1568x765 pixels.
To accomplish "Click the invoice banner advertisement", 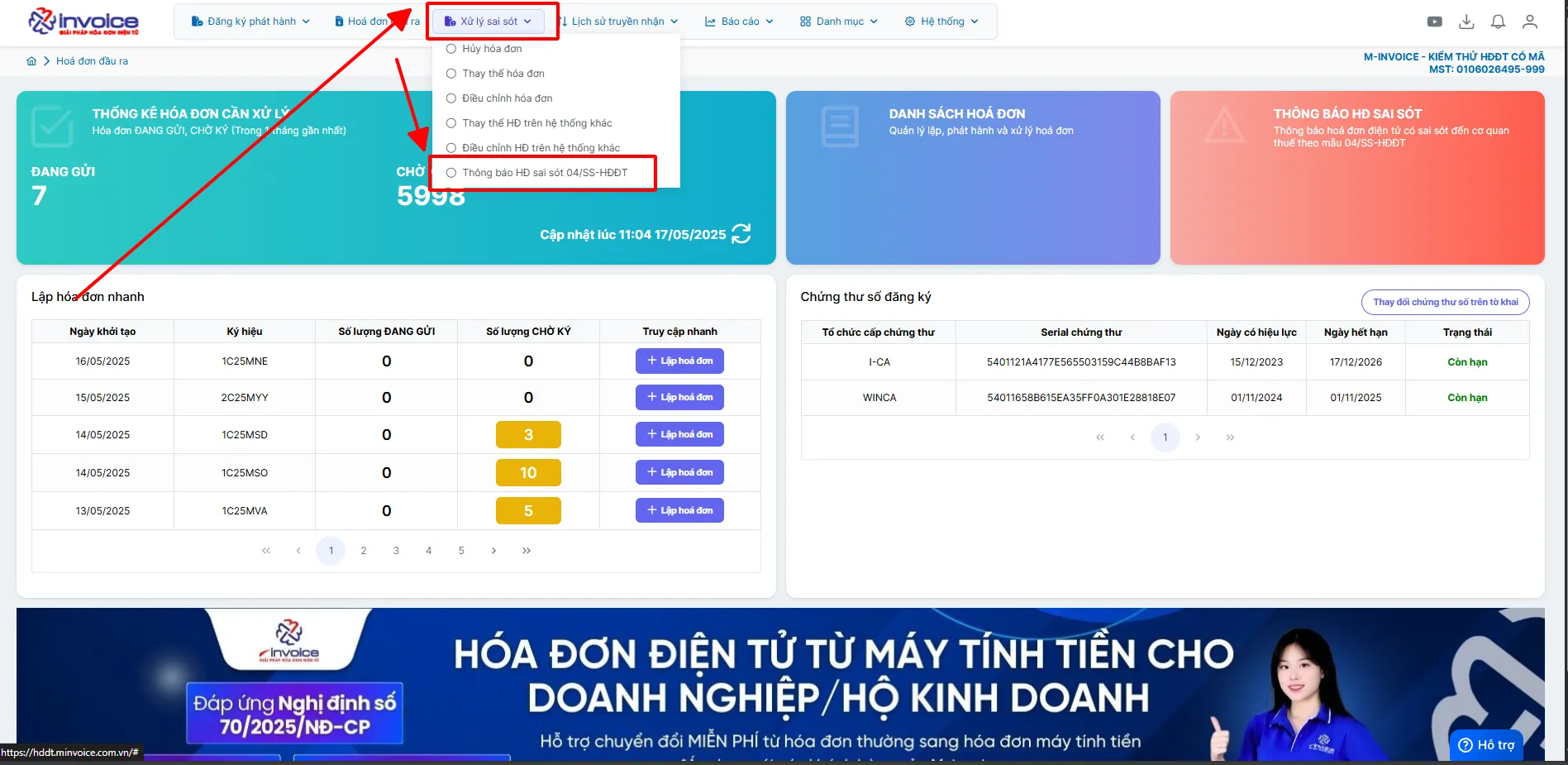I will coord(780,685).
